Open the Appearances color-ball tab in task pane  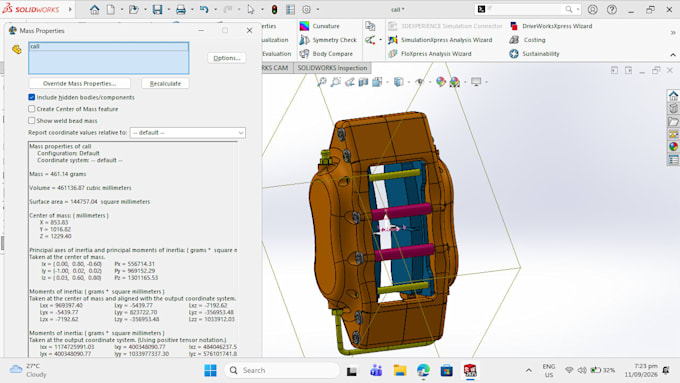pos(673,147)
